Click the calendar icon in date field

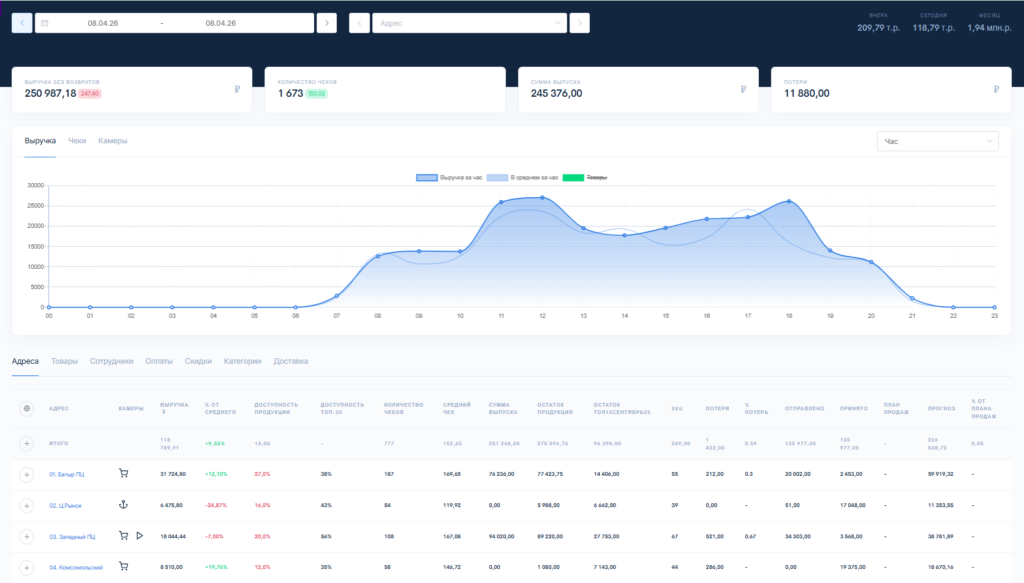tap(46, 23)
